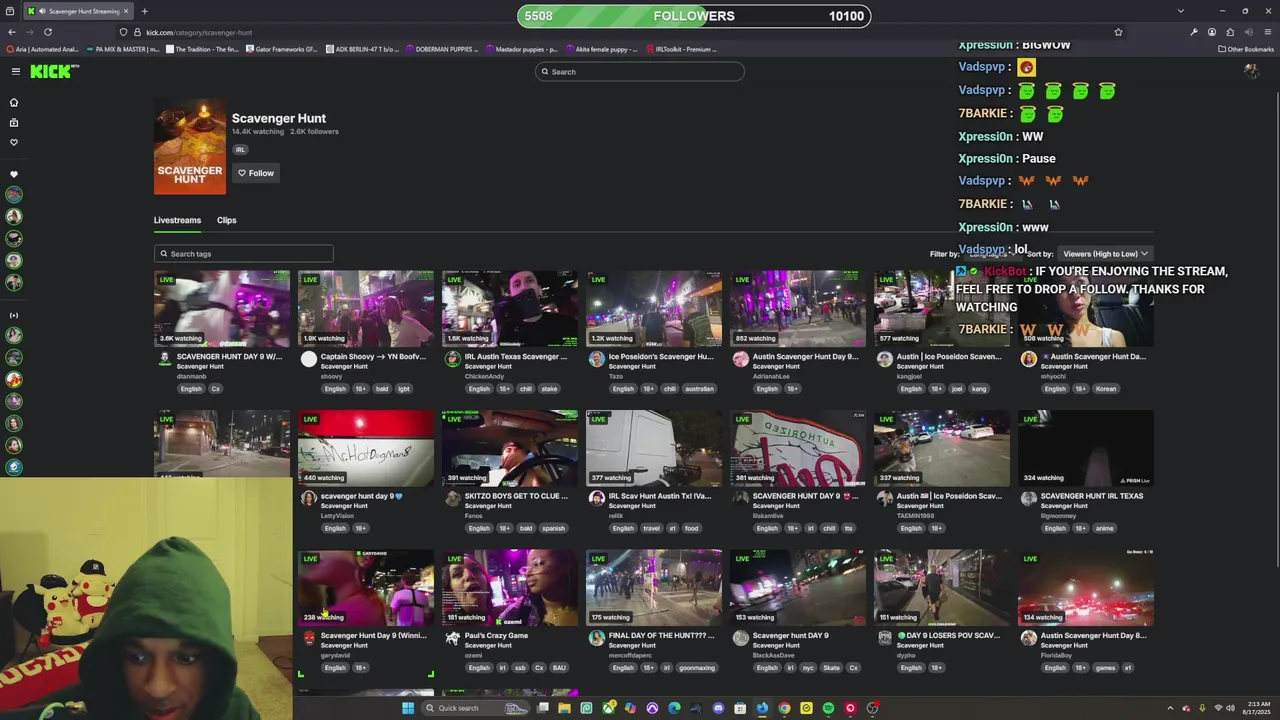1280x720 pixels.
Task: Go back with the browser back arrow
Action: 12,32
